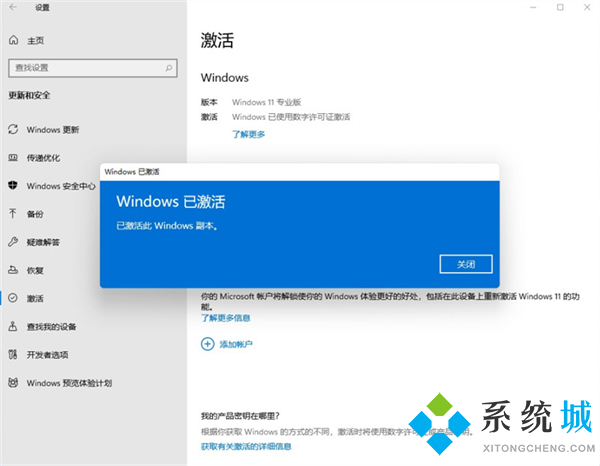This screenshot has height=466, width=600.
Task: Click the 激活 checkmark circle icon
Action: [13, 298]
